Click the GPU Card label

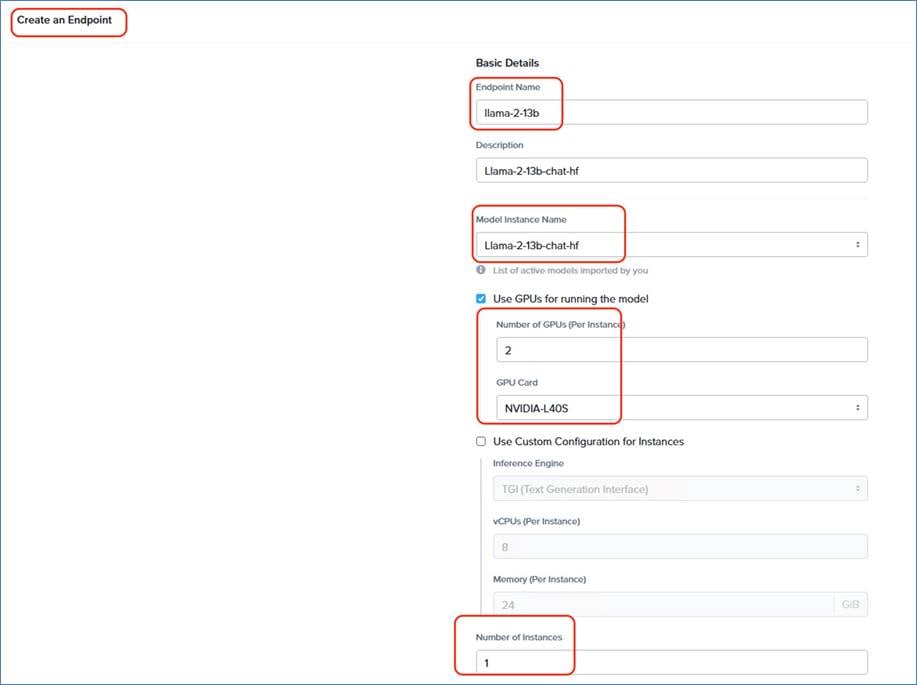pyautogui.click(x=516, y=382)
